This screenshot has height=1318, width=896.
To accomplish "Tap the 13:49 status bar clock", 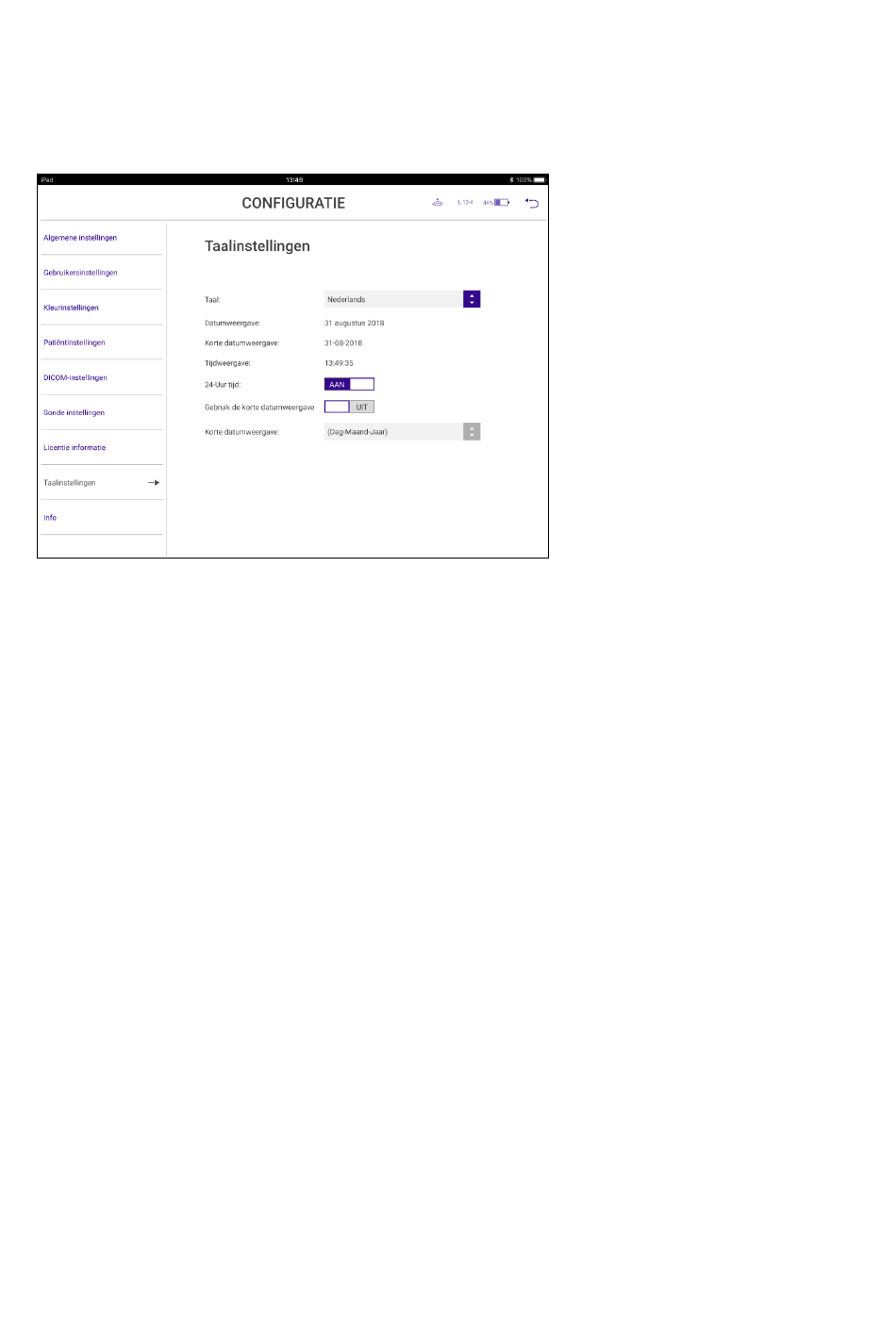I will pyautogui.click(x=294, y=179).
